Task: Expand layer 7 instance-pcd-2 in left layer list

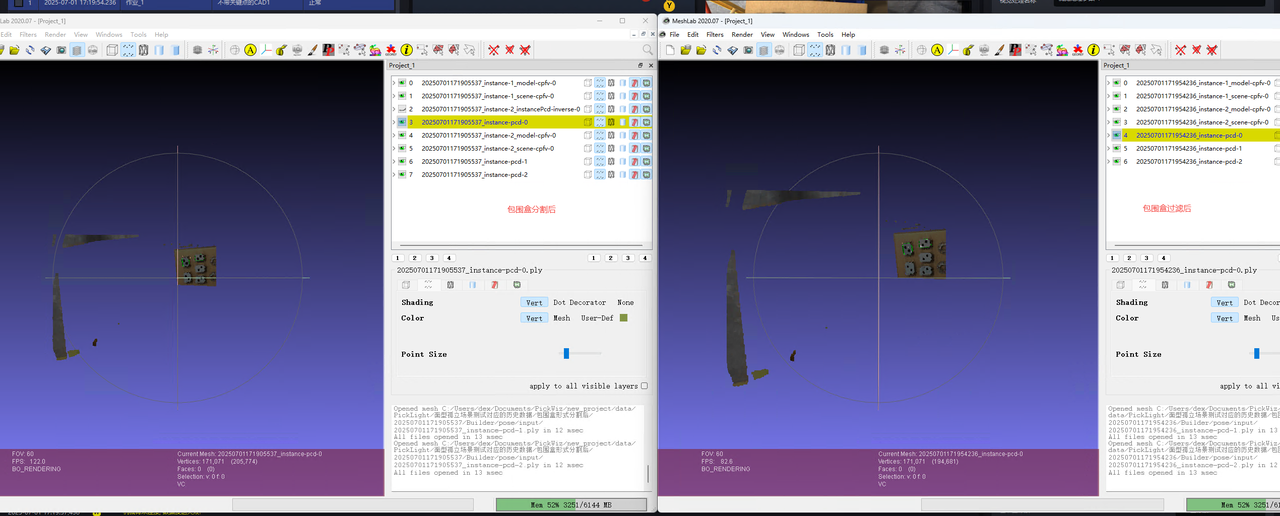Action: point(393,175)
